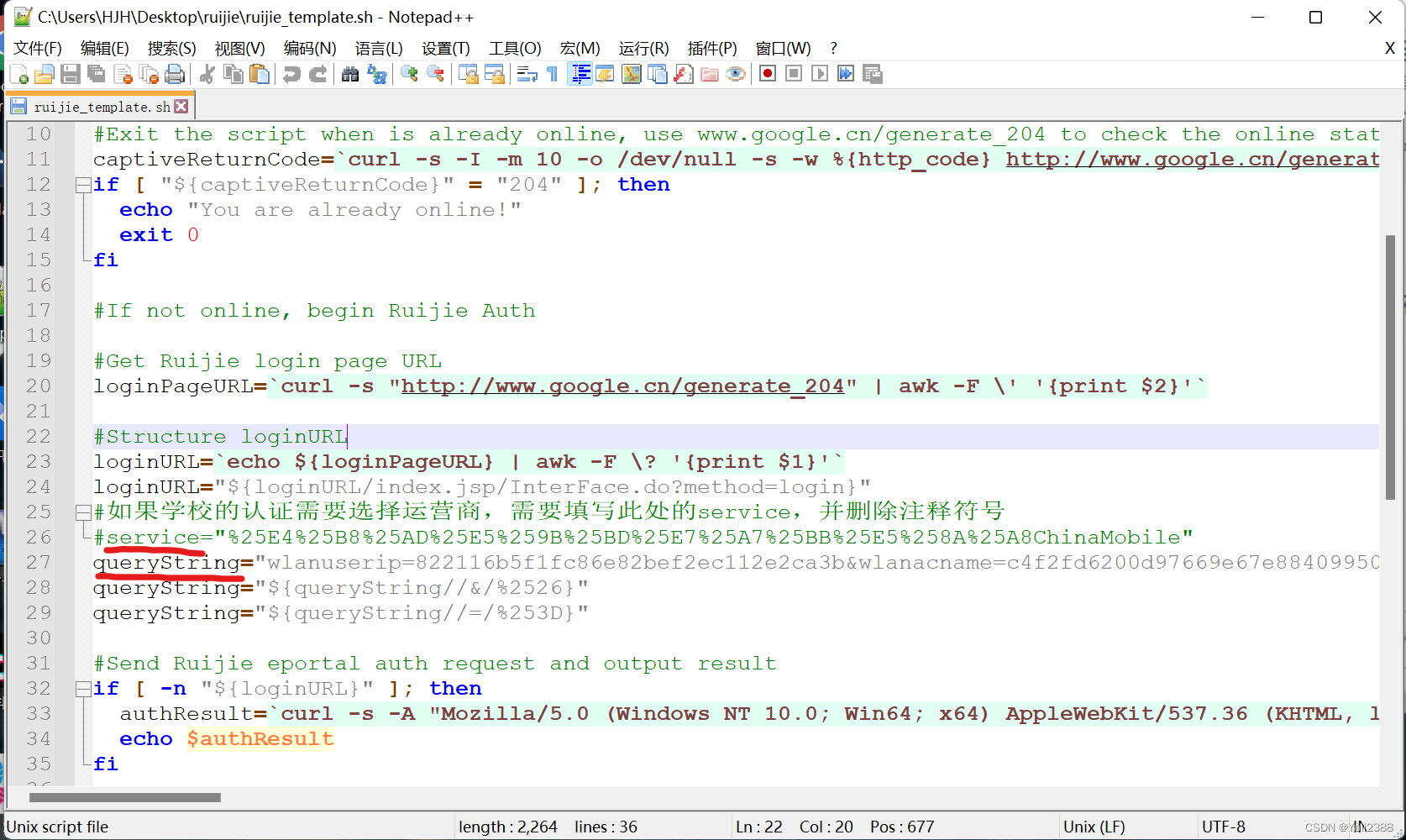Open Find dialog with binoculars icon
This screenshot has height=840, width=1406.
[351, 74]
